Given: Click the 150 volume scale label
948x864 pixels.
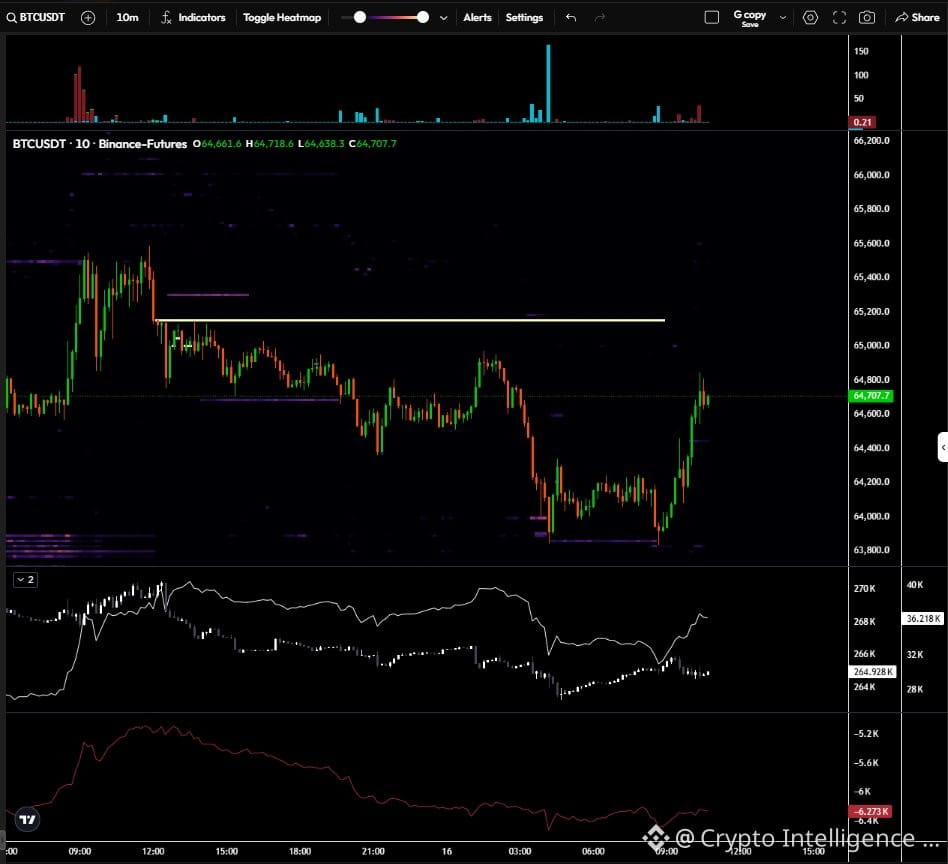Looking at the screenshot, I should (x=861, y=51).
